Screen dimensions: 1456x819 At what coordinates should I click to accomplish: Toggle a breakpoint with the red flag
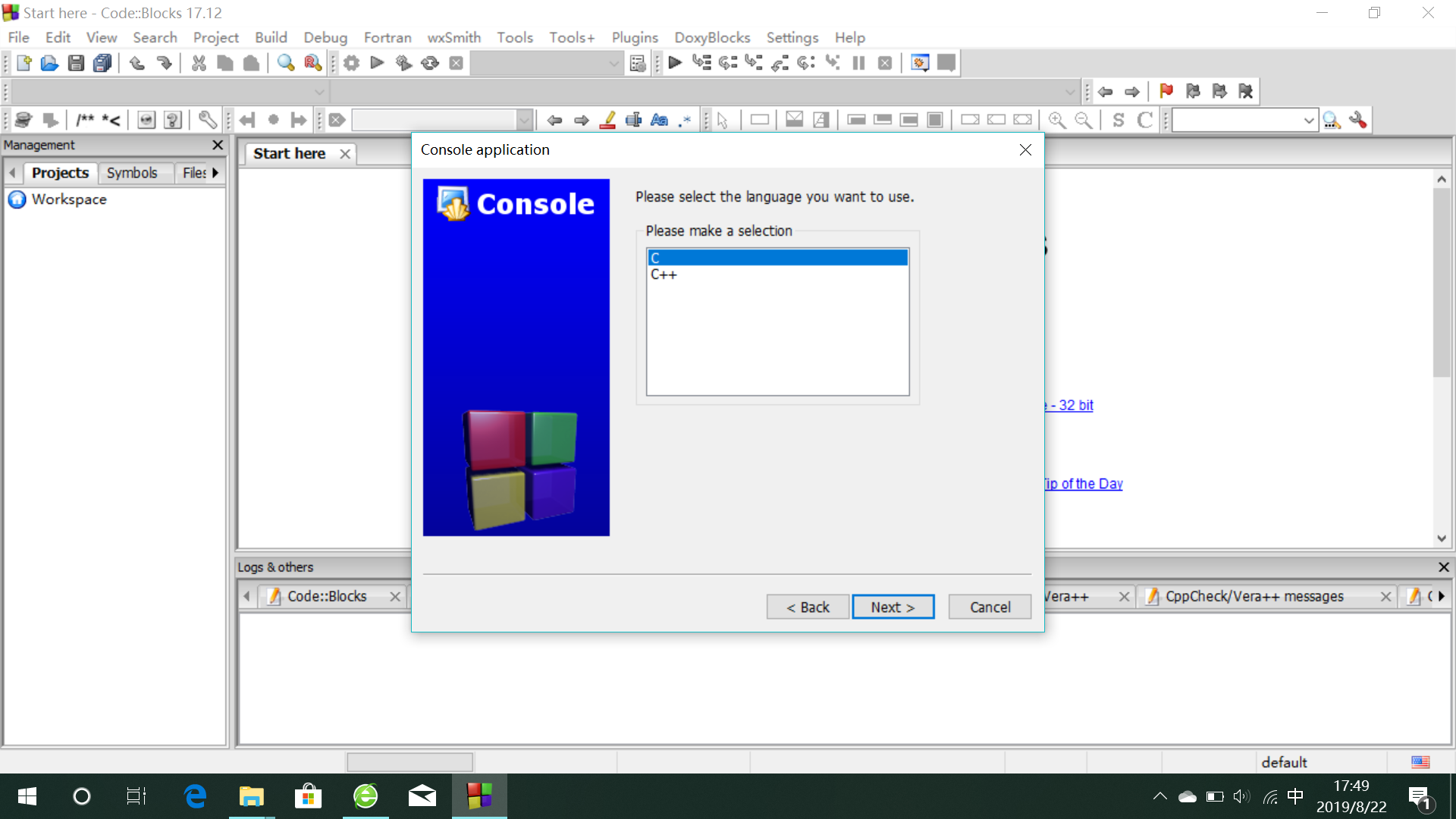(1166, 91)
